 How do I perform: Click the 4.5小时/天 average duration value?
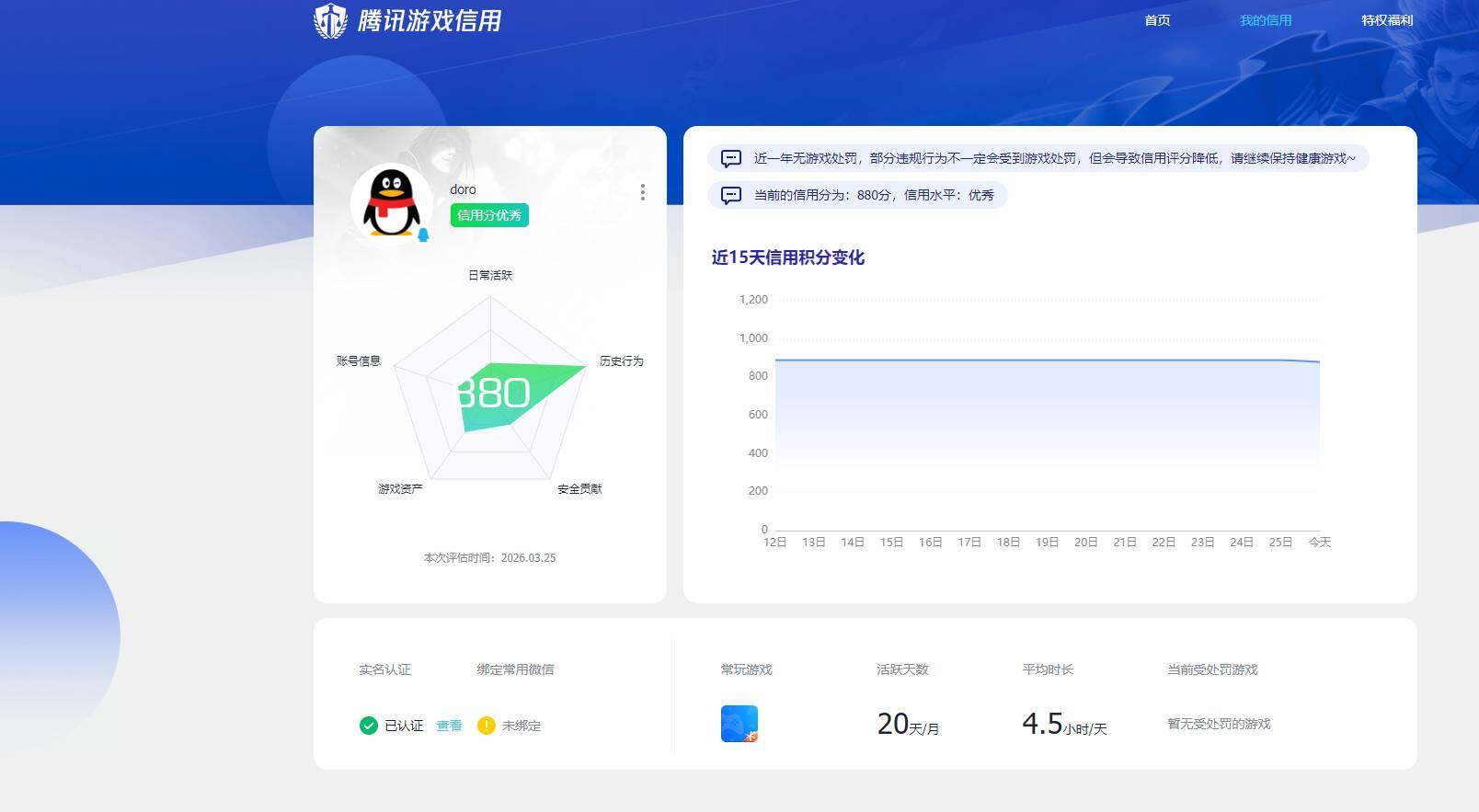(x=1064, y=725)
